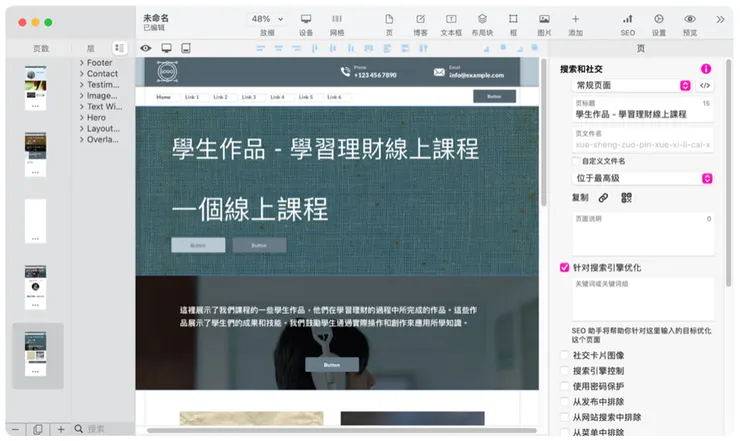
Task: Click the 关键词或关键词组 keywords field
Action: click(643, 299)
